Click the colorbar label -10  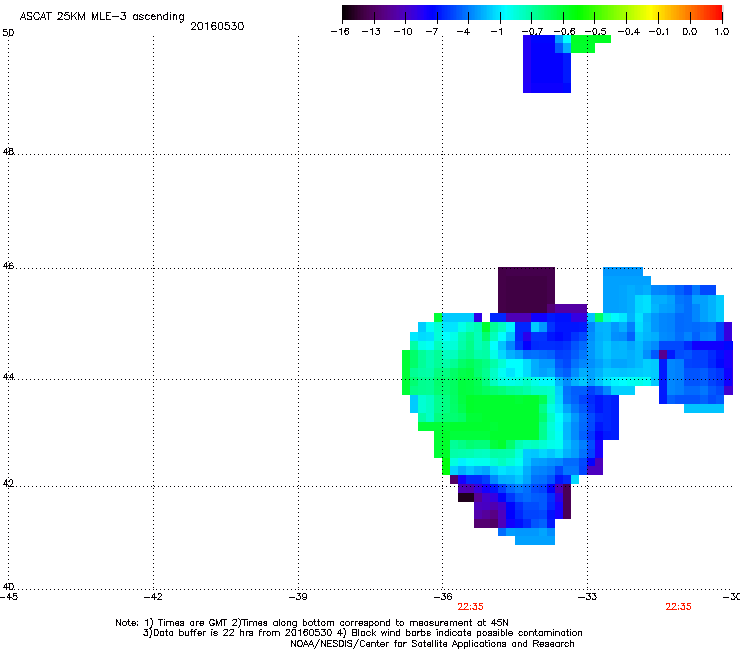tap(403, 32)
